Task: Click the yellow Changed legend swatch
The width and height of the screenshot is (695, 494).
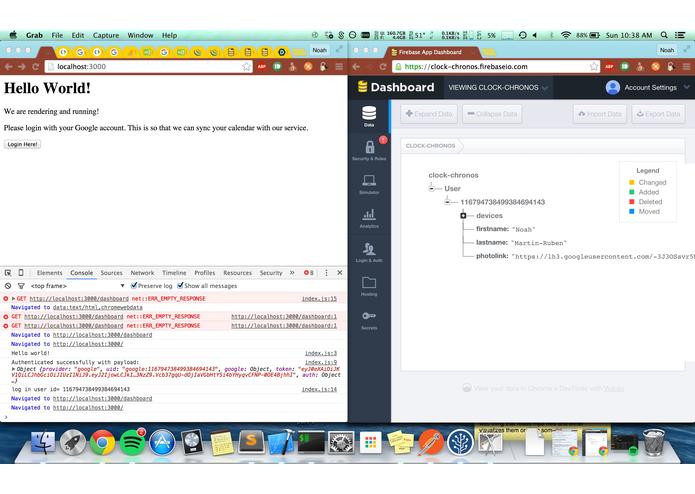Action: (632, 183)
